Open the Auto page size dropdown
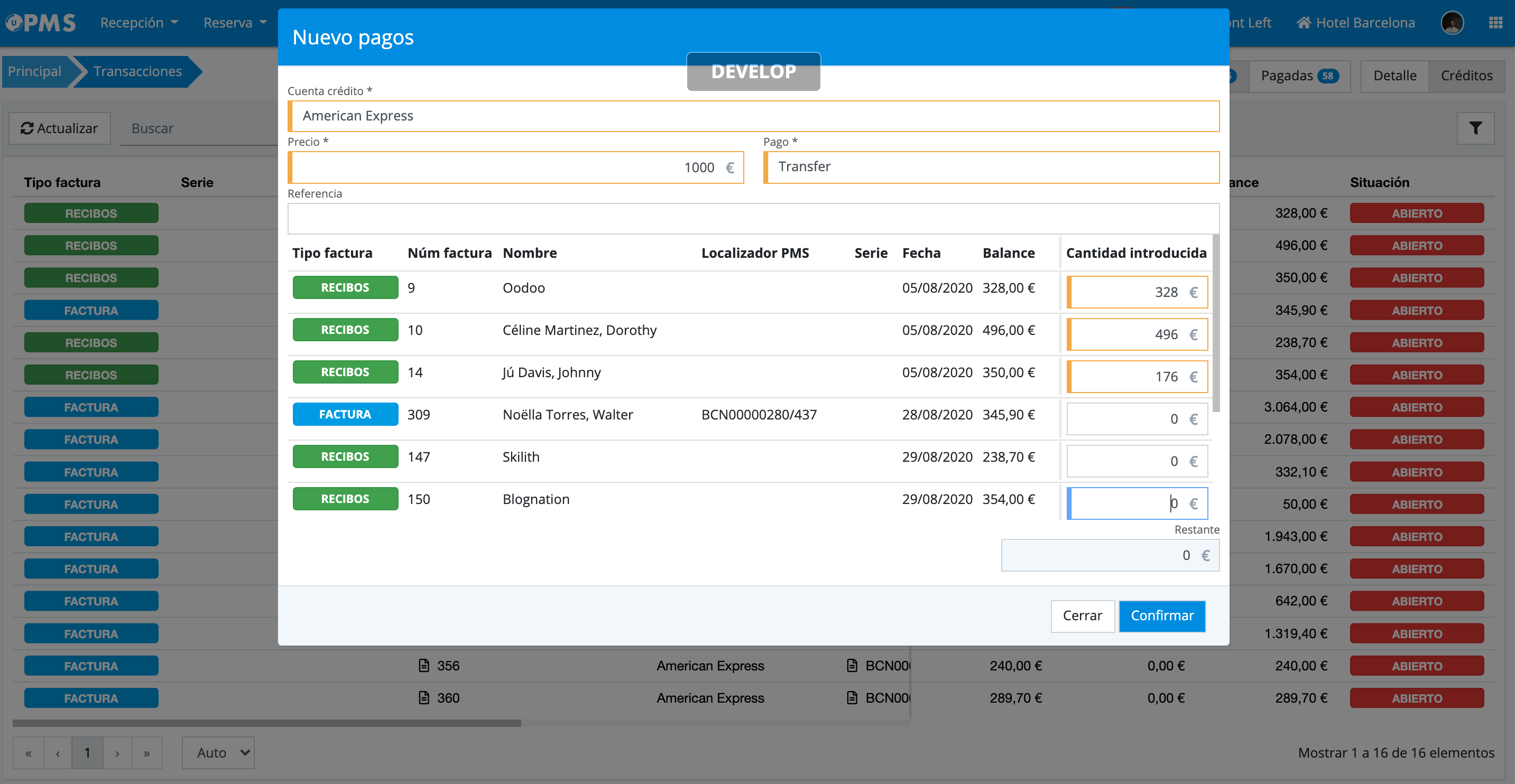This screenshot has width=1515, height=784. [x=218, y=753]
